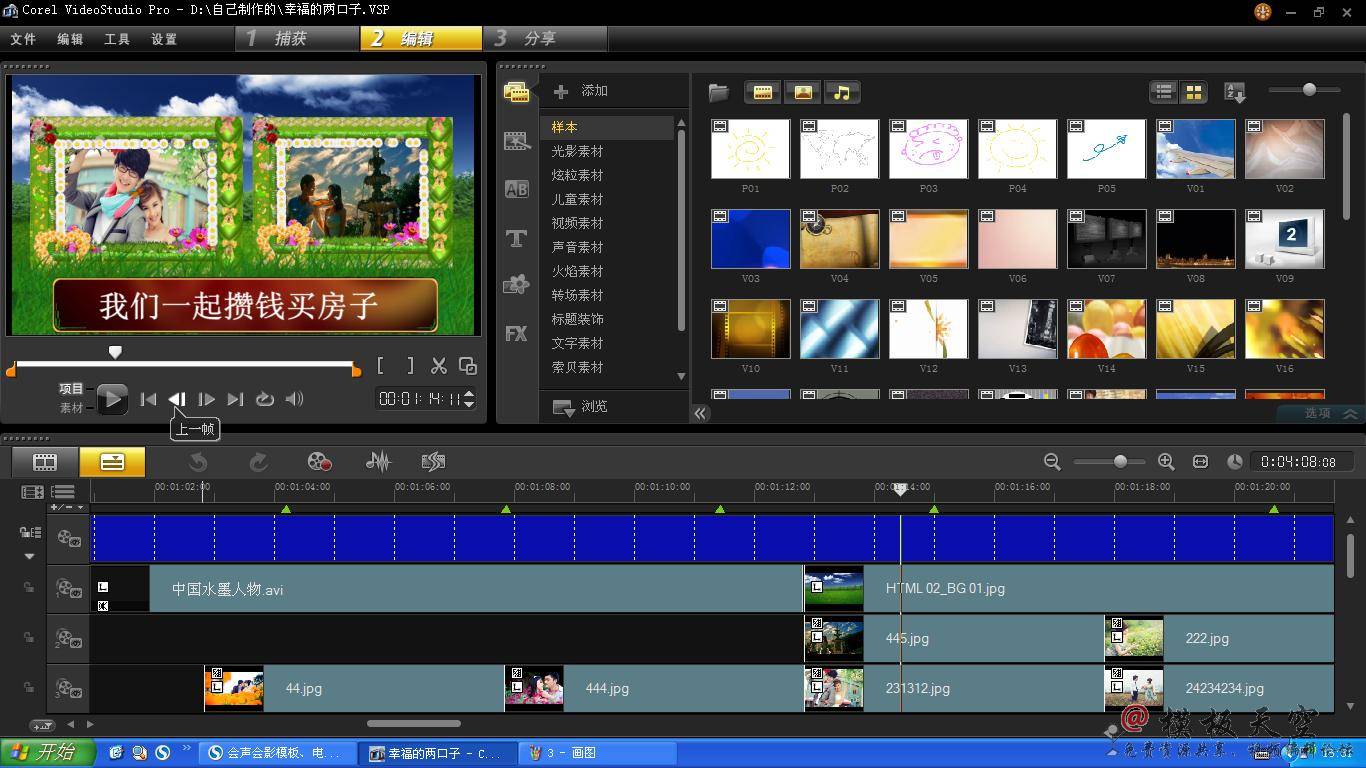Fit project in timeline window icon
The width and height of the screenshot is (1366, 768).
(1200, 461)
